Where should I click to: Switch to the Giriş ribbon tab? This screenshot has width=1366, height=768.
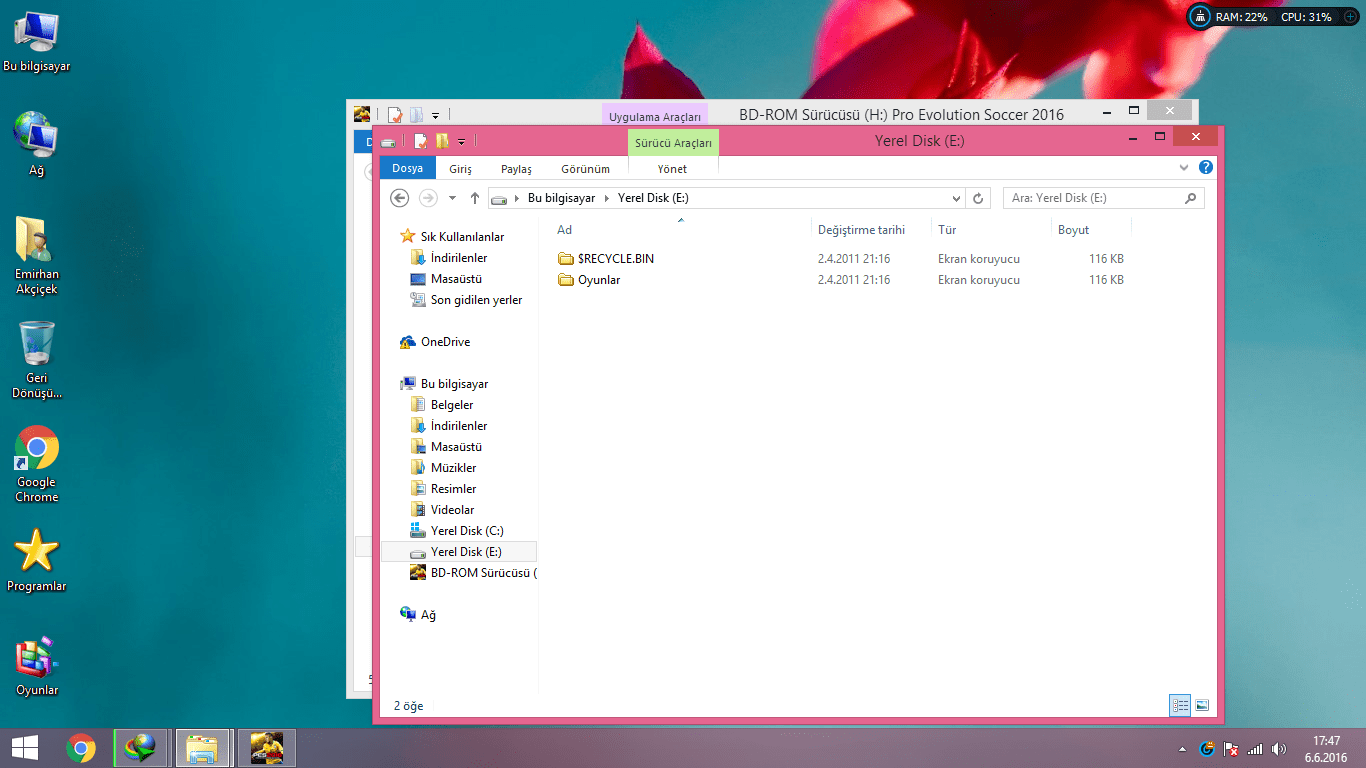click(x=460, y=169)
